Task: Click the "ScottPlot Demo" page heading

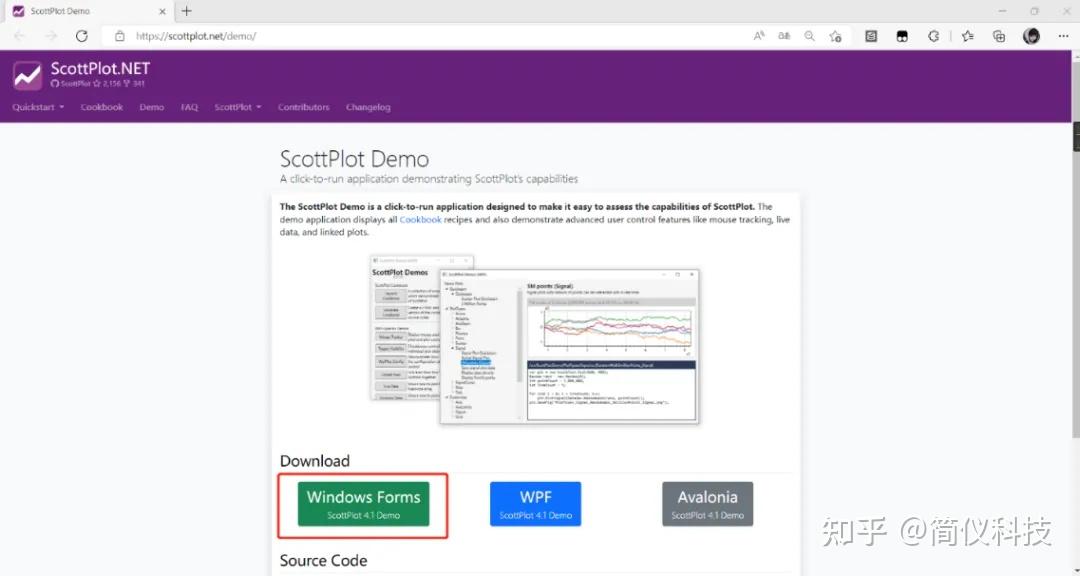Action: click(354, 158)
